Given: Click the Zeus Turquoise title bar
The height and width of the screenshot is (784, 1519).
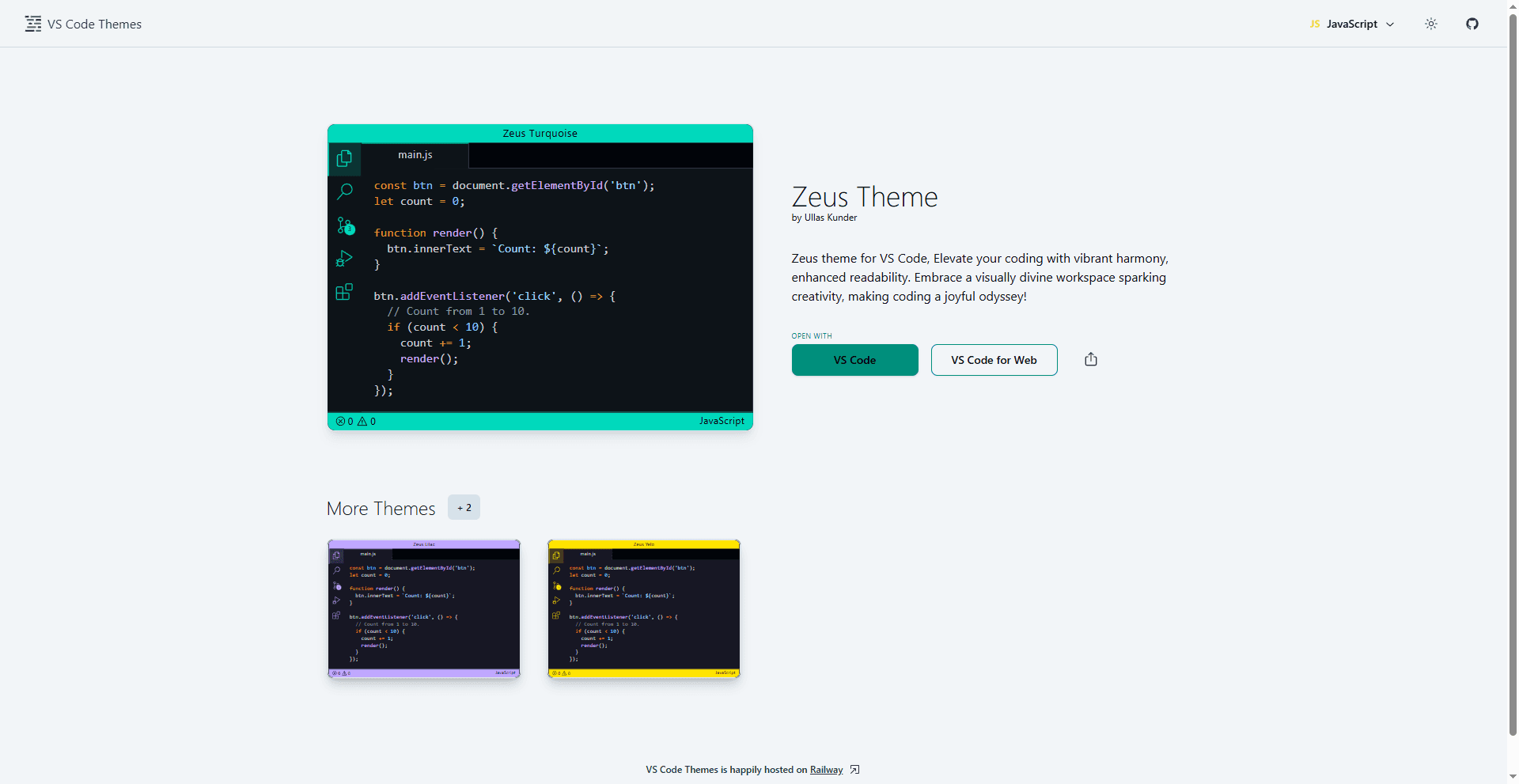Looking at the screenshot, I should click(540, 134).
